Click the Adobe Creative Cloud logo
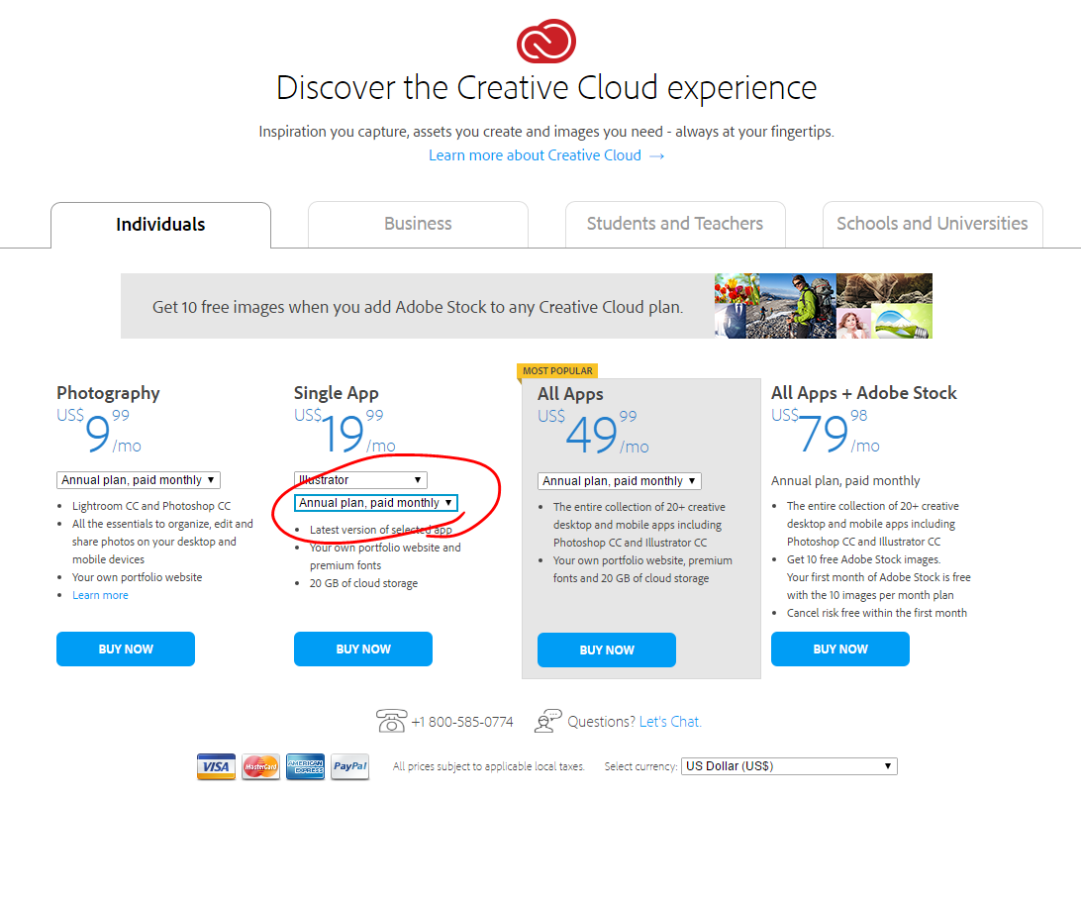 pos(546,41)
